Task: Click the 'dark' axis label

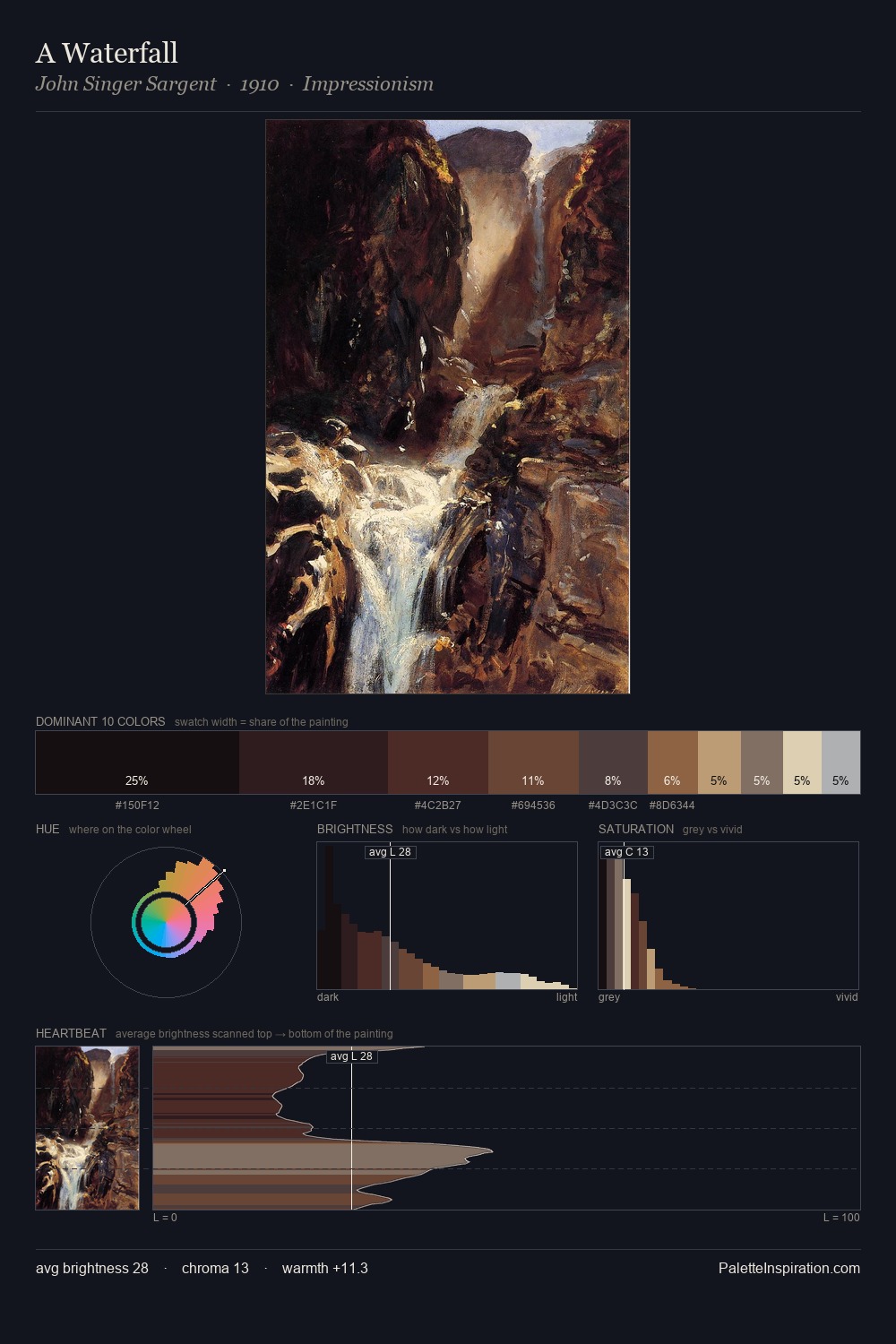Action: pyautogui.click(x=328, y=997)
